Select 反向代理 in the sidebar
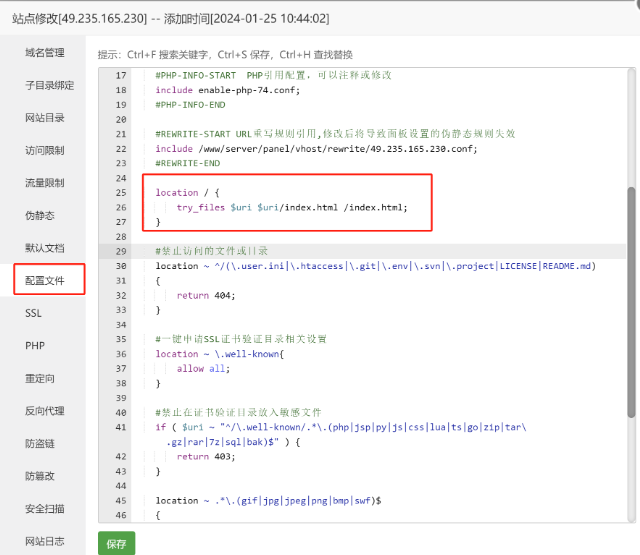640x555 pixels. coord(44,411)
